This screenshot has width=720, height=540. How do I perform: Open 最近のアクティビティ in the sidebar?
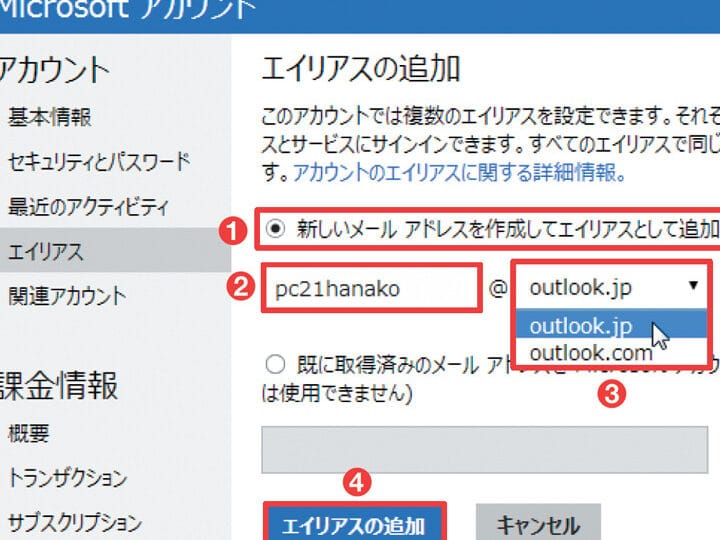coord(89,207)
